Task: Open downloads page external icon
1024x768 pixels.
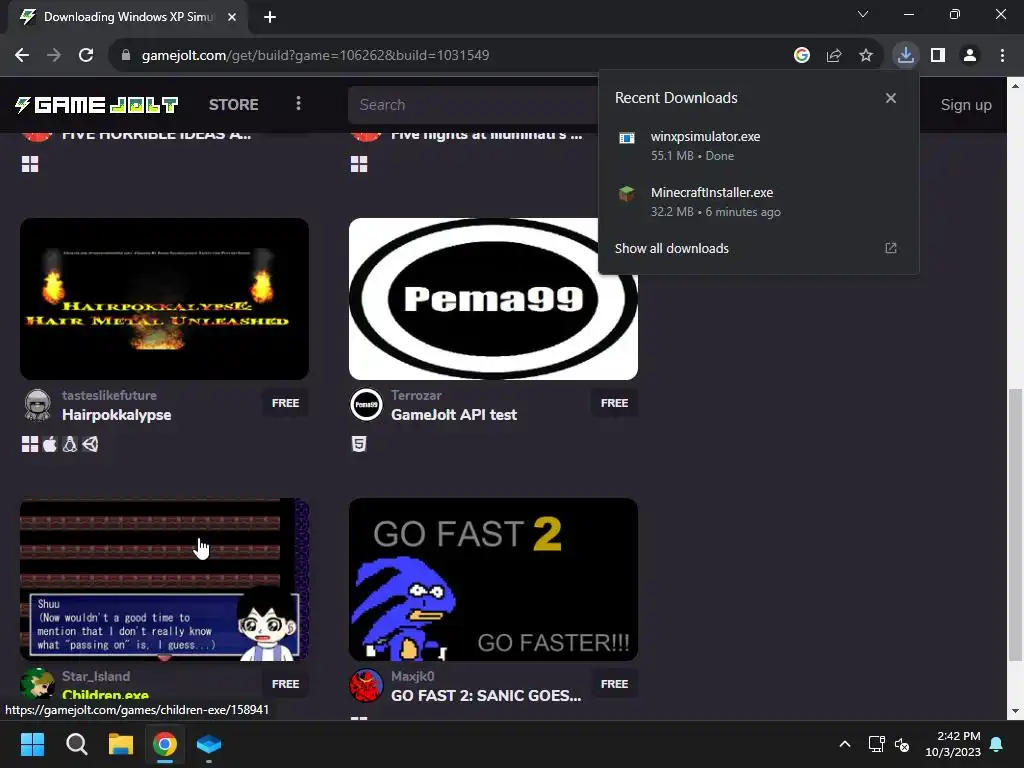Action: [x=891, y=248]
